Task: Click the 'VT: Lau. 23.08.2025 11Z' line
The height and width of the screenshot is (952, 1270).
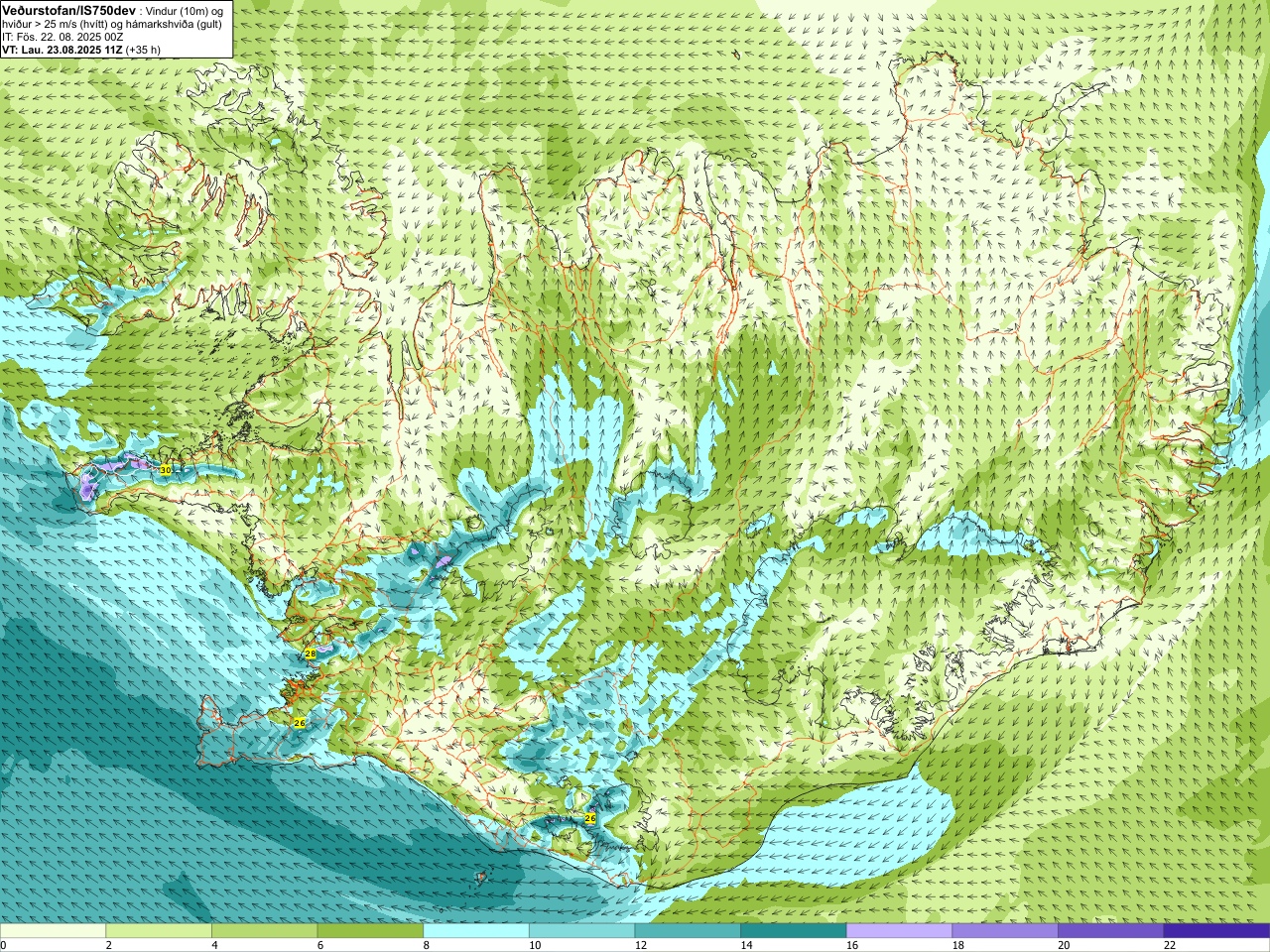Action: (x=63, y=50)
